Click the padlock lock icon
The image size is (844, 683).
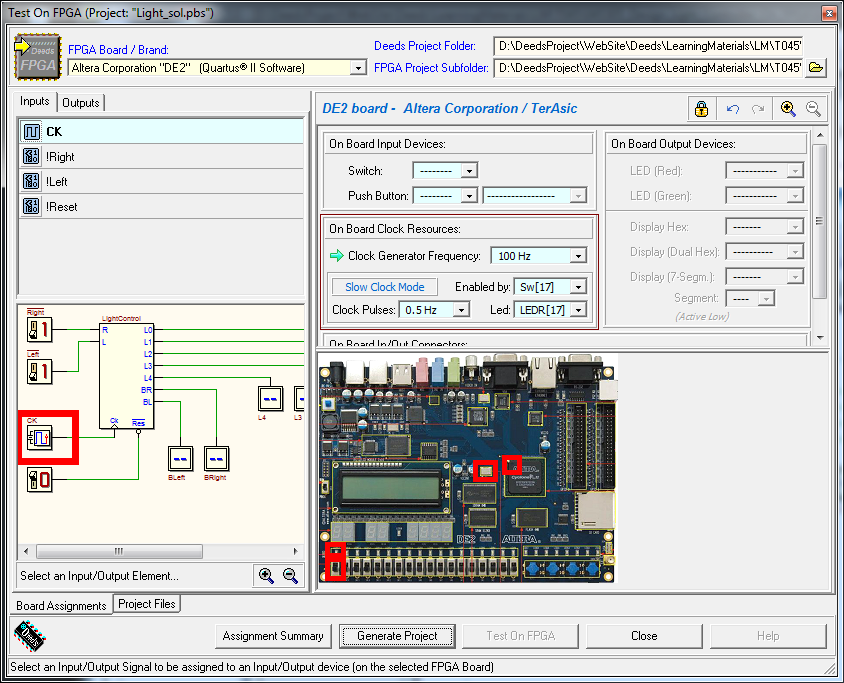pos(701,109)
